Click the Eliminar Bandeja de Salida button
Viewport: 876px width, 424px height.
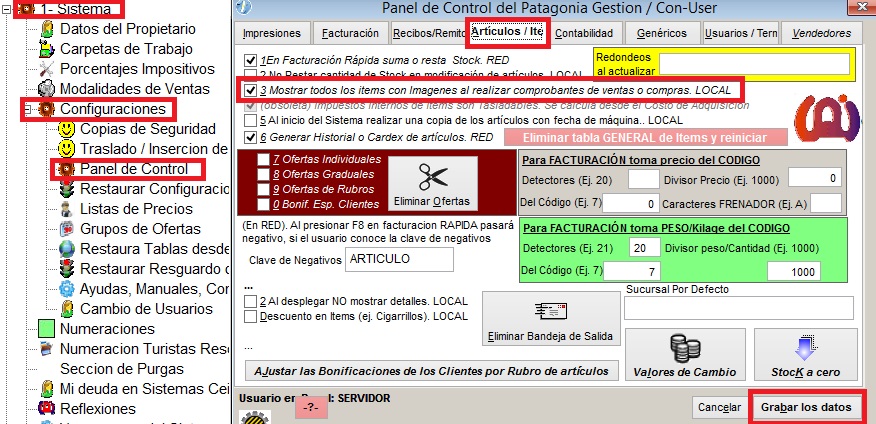click(x=550, y=318)
